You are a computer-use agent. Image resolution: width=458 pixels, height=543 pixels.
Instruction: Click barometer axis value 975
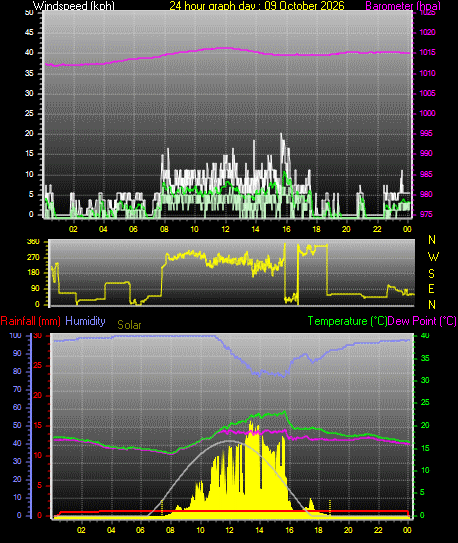[426, 215]
